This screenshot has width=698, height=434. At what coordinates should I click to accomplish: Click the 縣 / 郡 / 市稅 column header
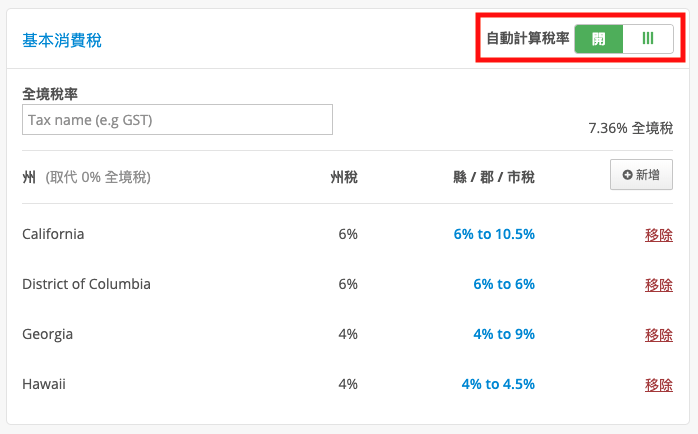click(494, 177)
